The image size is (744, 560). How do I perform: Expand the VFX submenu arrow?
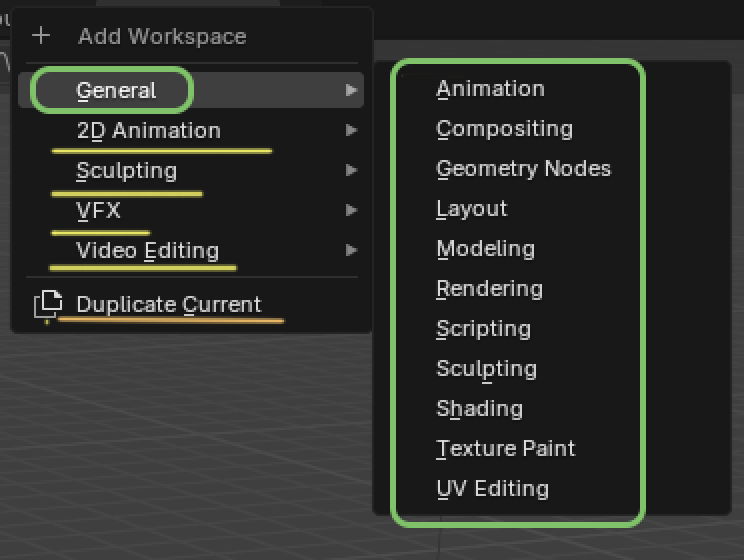351,210
